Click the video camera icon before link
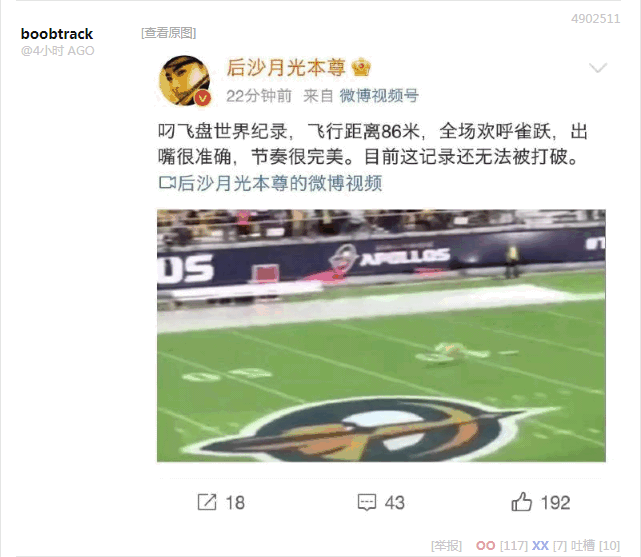The width and height of the screenshot is (641, 557). pyautogui.click(x=167, y=183)
